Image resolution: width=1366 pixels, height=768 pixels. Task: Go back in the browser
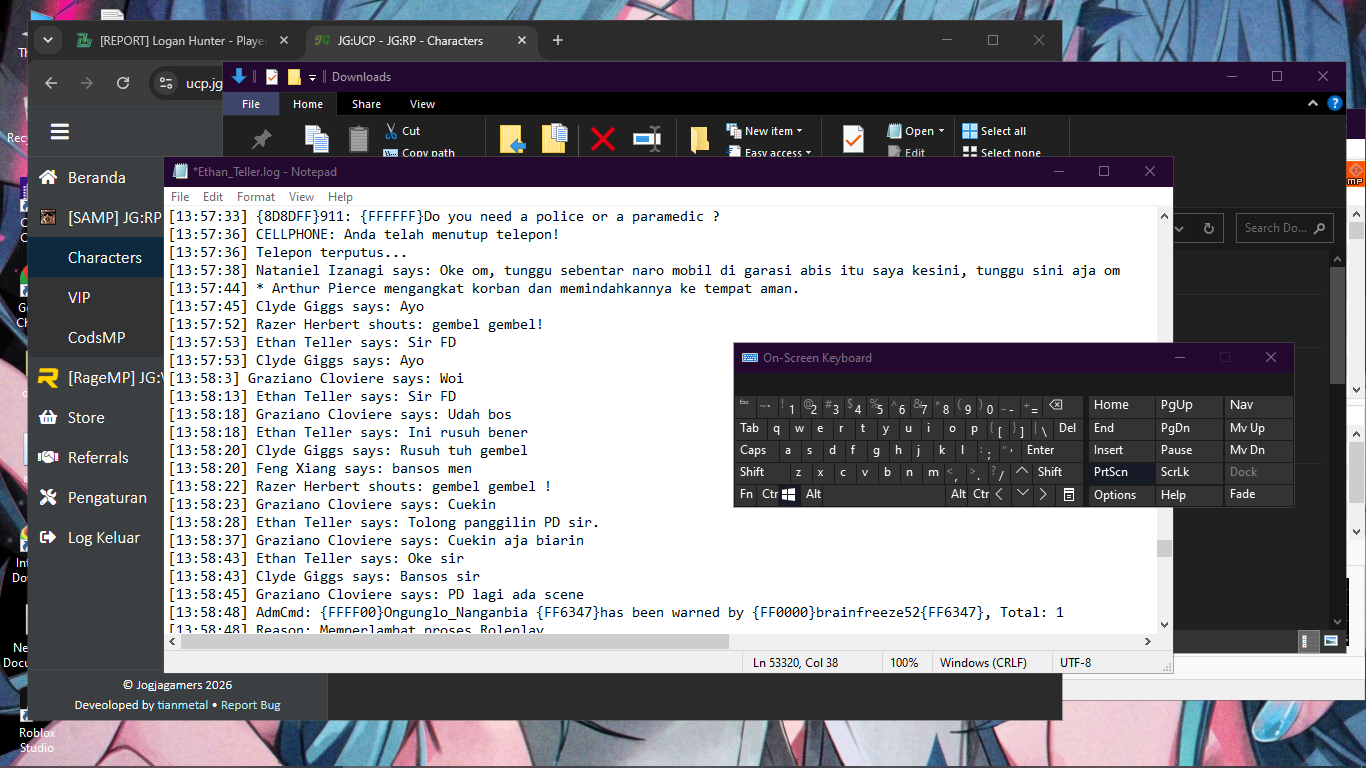51,83
